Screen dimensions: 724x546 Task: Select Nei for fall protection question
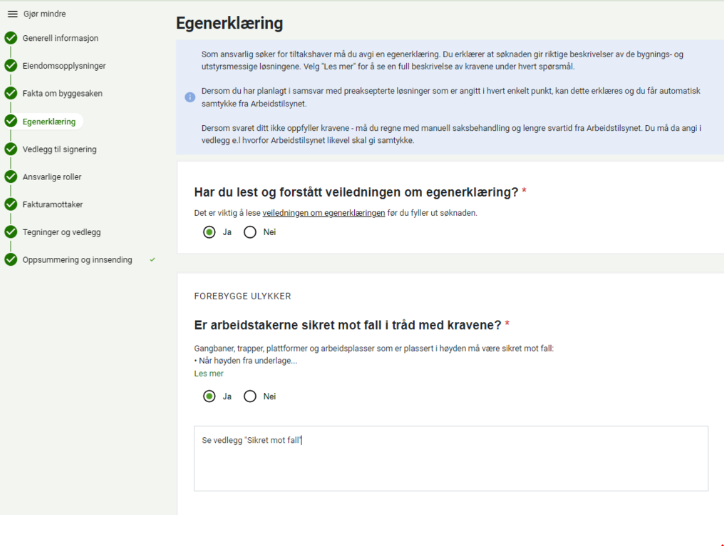[250, 396]
